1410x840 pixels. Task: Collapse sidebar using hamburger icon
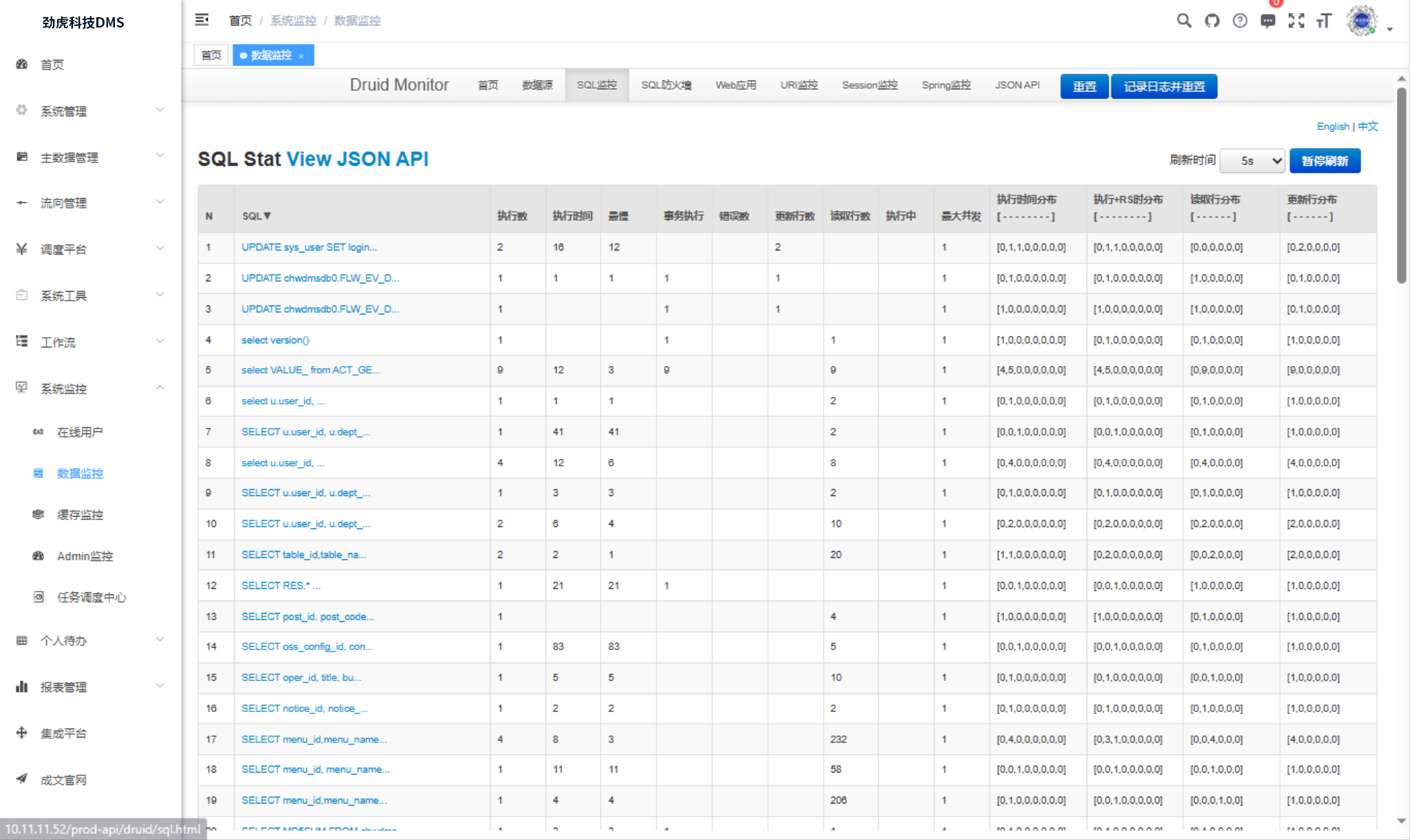(x=202, y=20)
